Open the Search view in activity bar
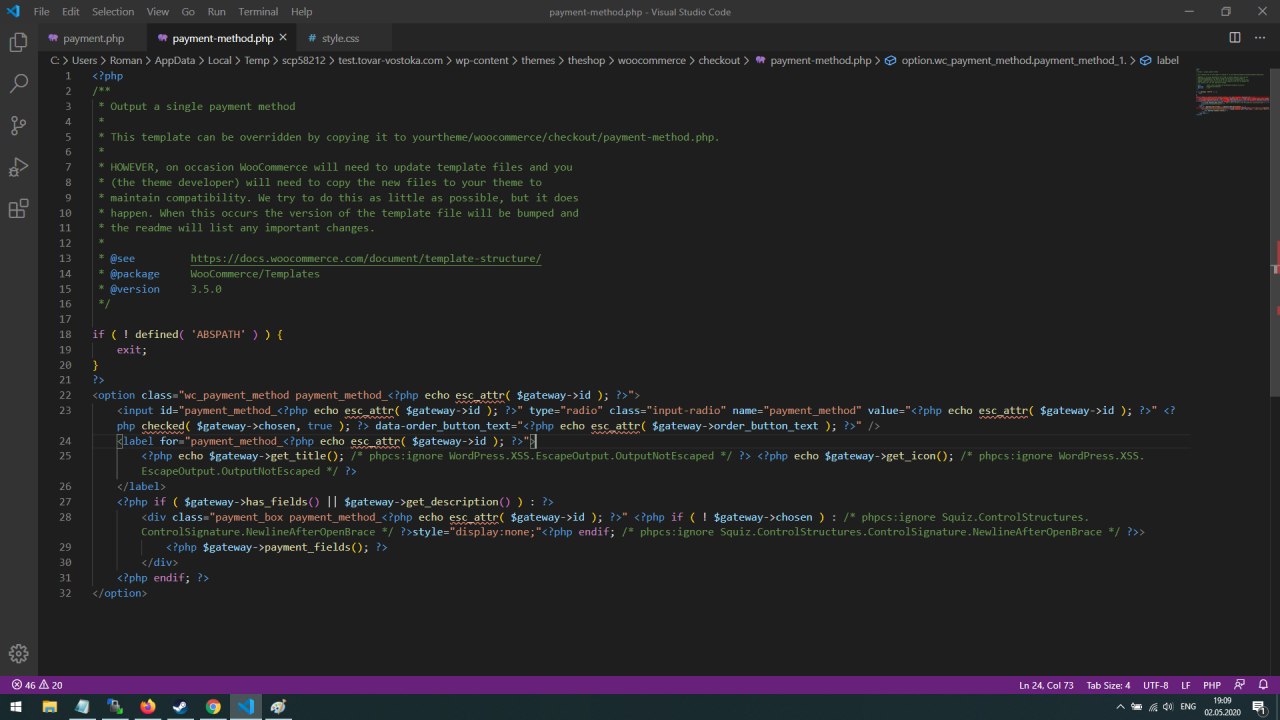1280x720 pixels. pyautogui.click(x=18, y=84)
